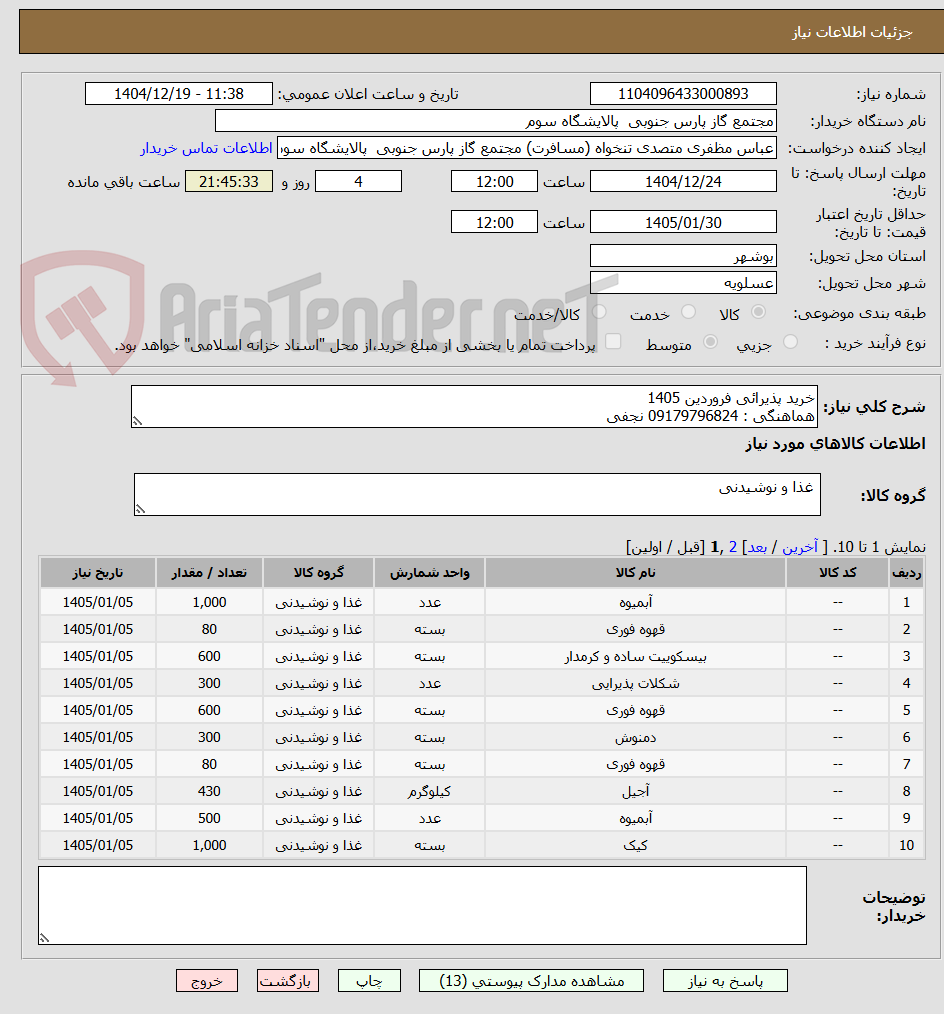Screen dimensions: 944x1014
Task: Click the نام کالا column header
Action: coord(636,573)
